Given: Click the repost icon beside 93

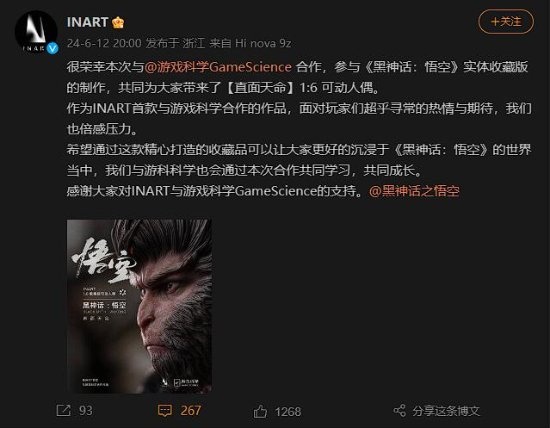Looking at the screenshot, I should (63, 410).
